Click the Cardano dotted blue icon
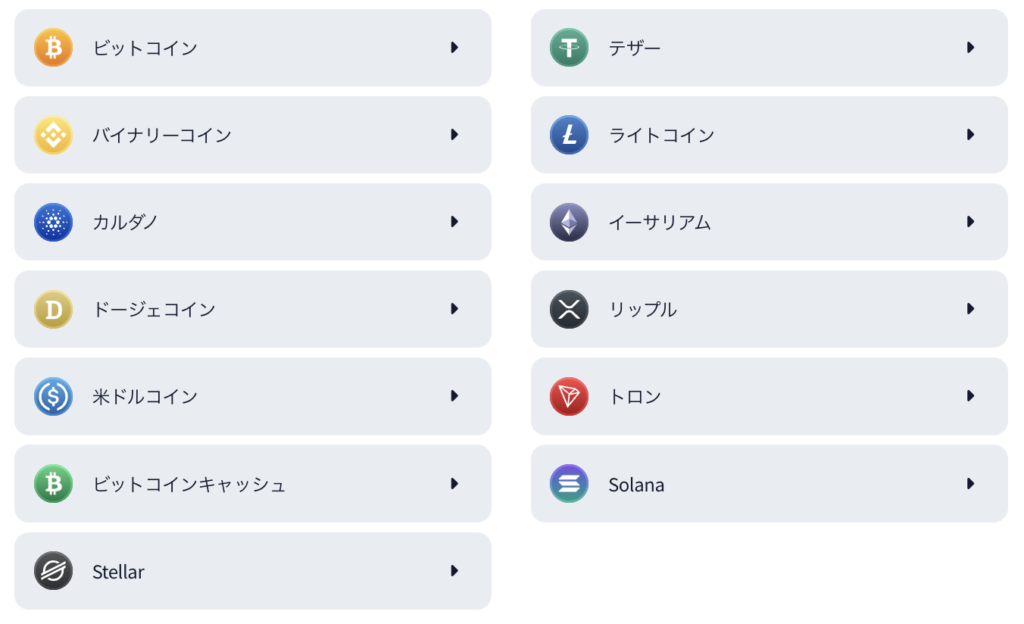Viewport: 1024px width, 624px height. click(53, 222)
